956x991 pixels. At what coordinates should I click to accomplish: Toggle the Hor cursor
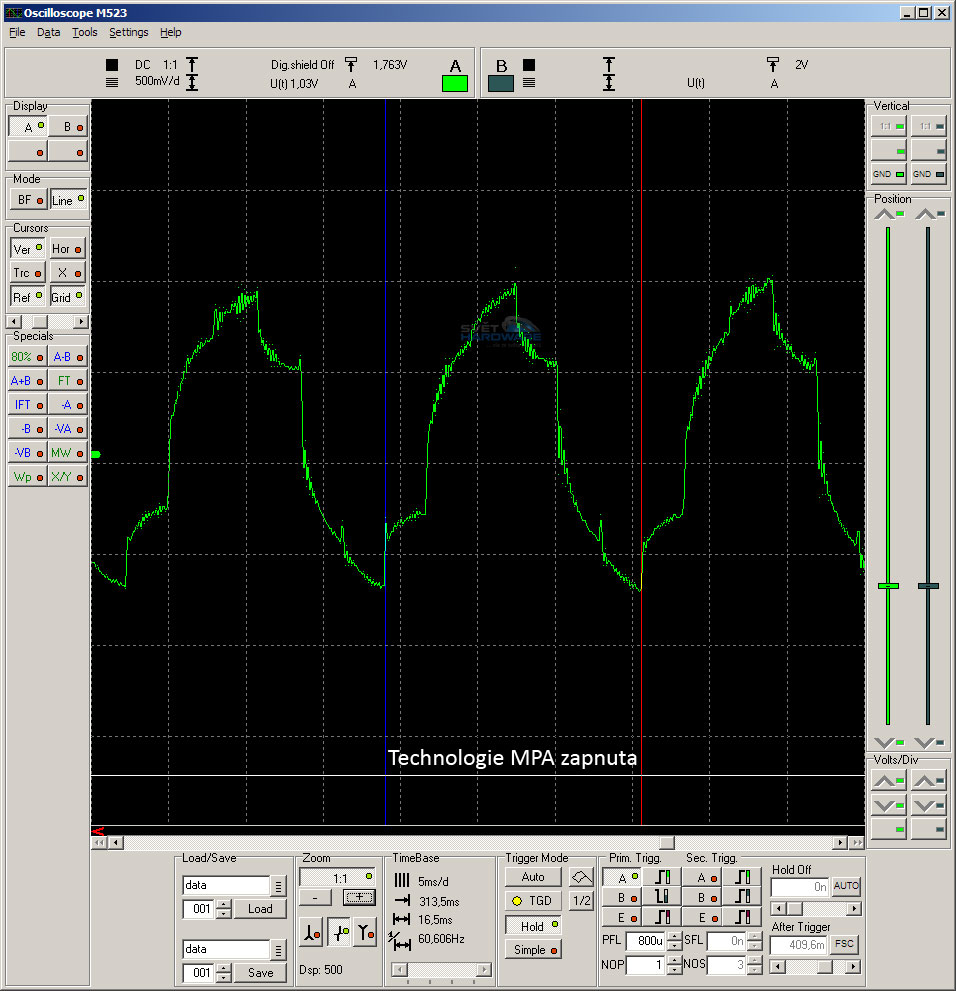[65, 248]
